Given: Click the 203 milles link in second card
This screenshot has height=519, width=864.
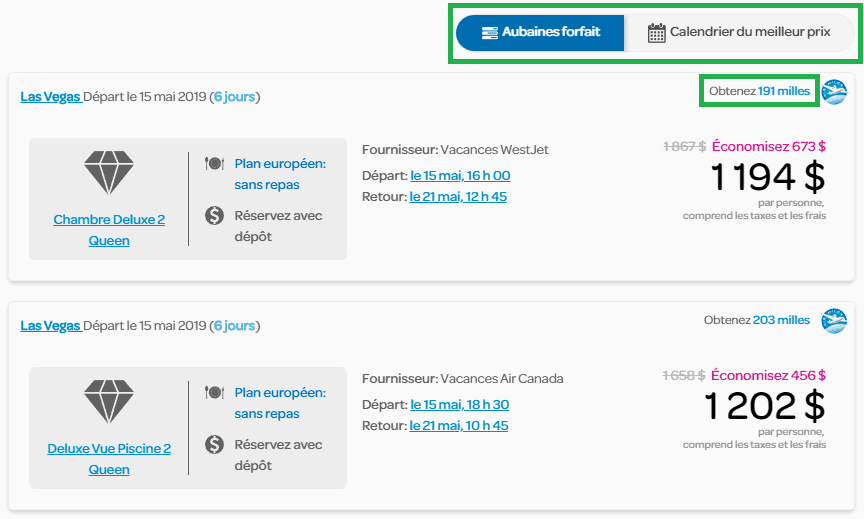Looking at the screenshot, I should [781, 320].
